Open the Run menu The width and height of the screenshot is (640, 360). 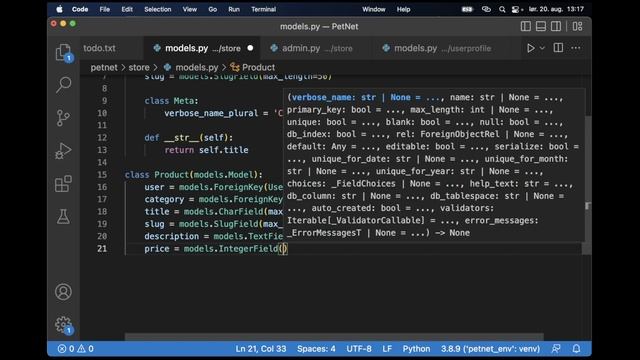coord(234,9)
